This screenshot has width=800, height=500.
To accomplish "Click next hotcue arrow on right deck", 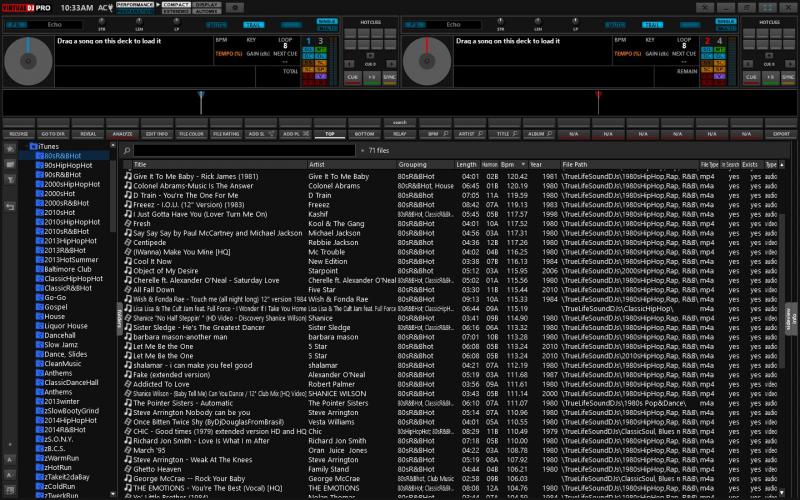I will tap(790, 64).
